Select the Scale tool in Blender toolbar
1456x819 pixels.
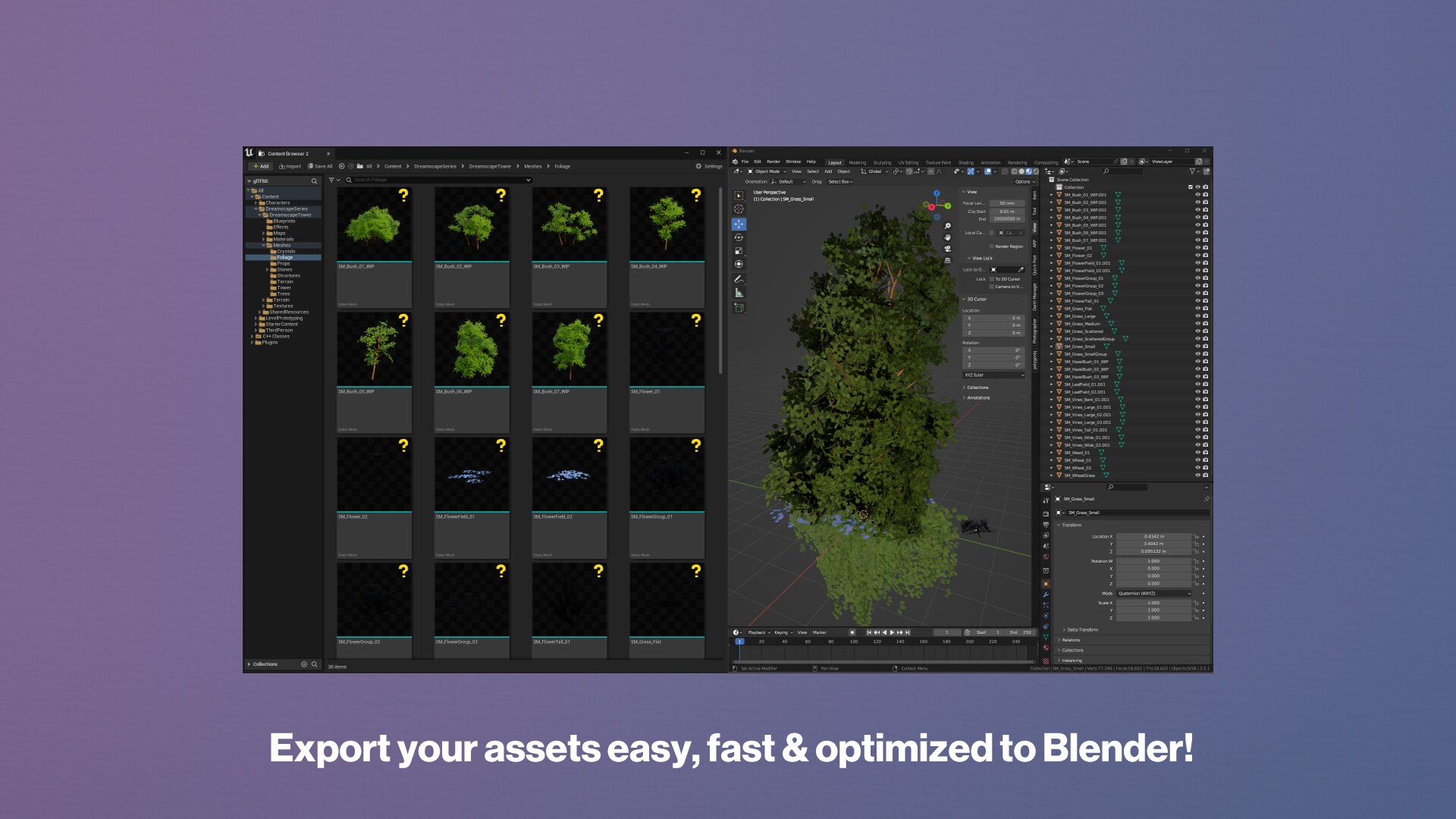tap(739, 251)
